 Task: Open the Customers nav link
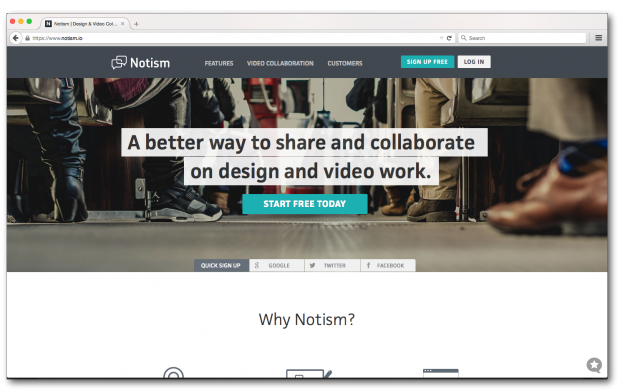345,63
